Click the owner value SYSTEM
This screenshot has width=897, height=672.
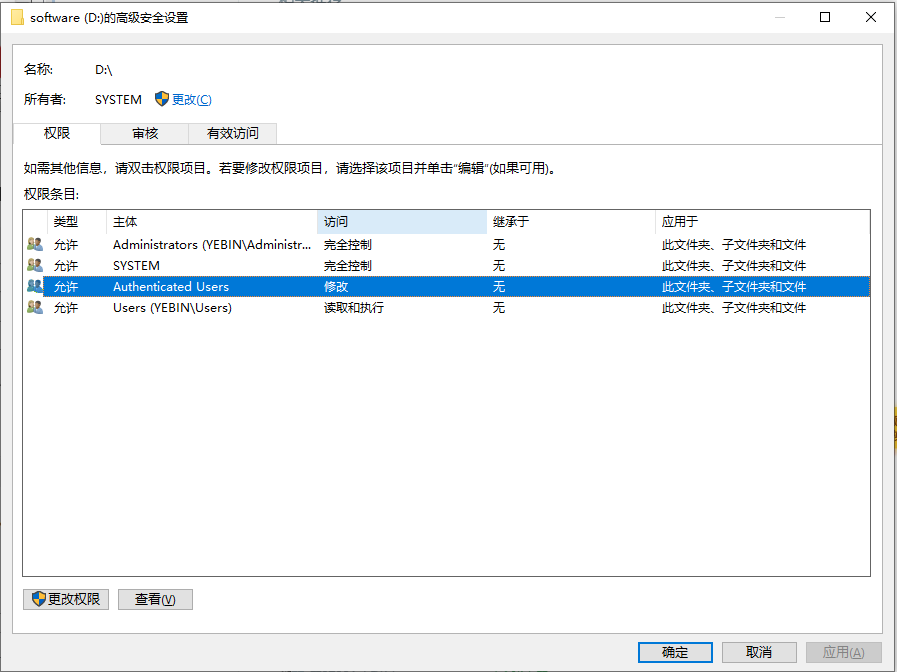pos(118,100)
